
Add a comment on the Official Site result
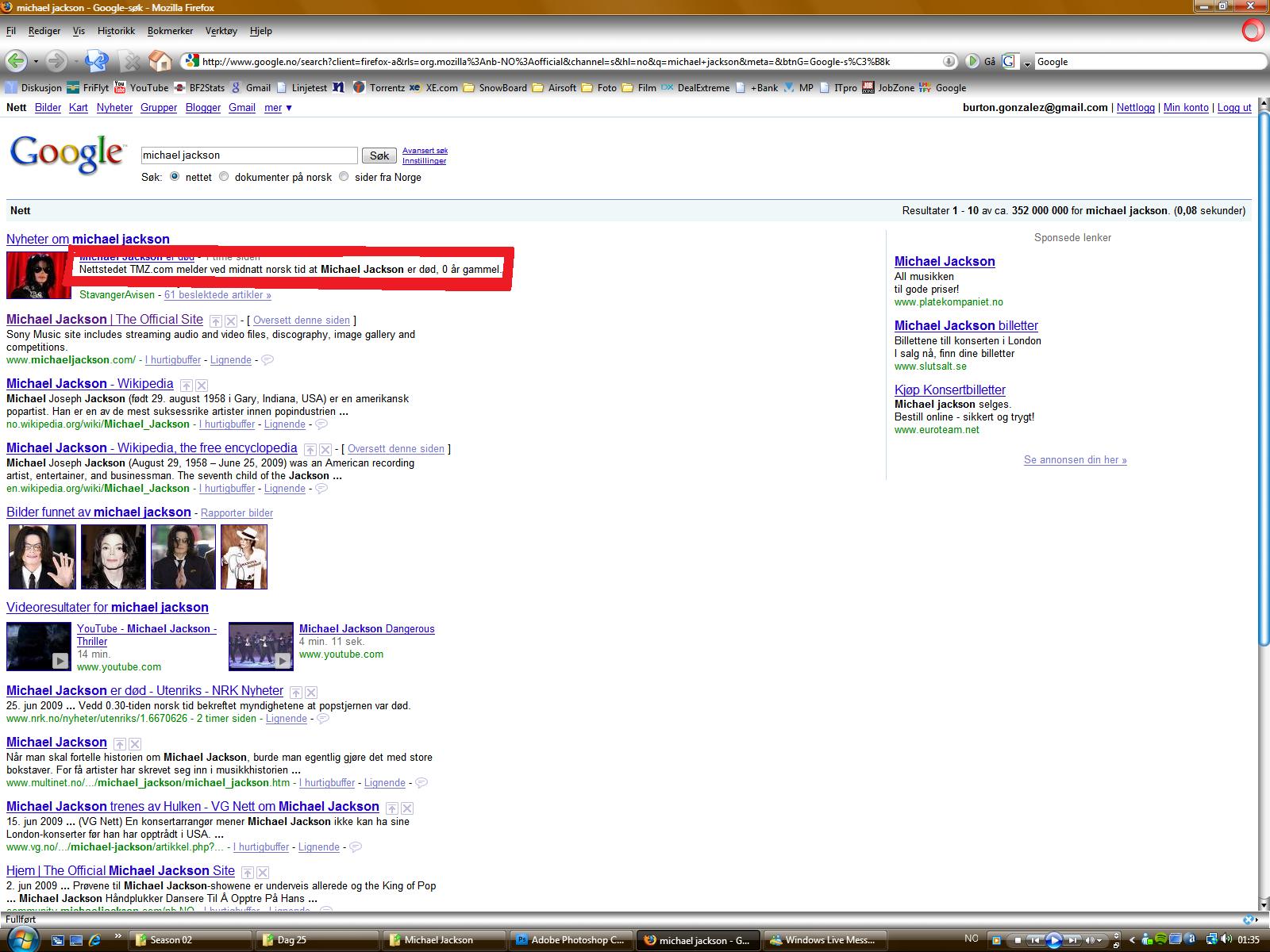[267, 360]
